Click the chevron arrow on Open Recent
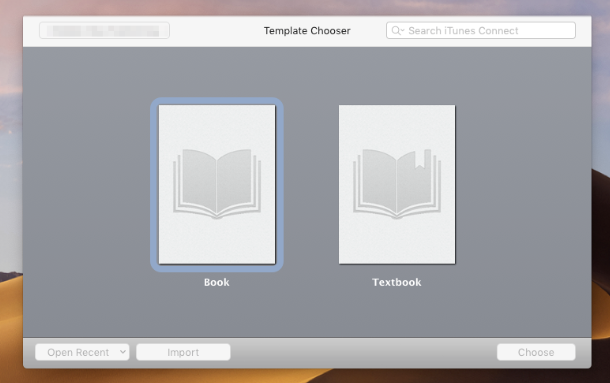610x383 pixels. click(123, 352)
